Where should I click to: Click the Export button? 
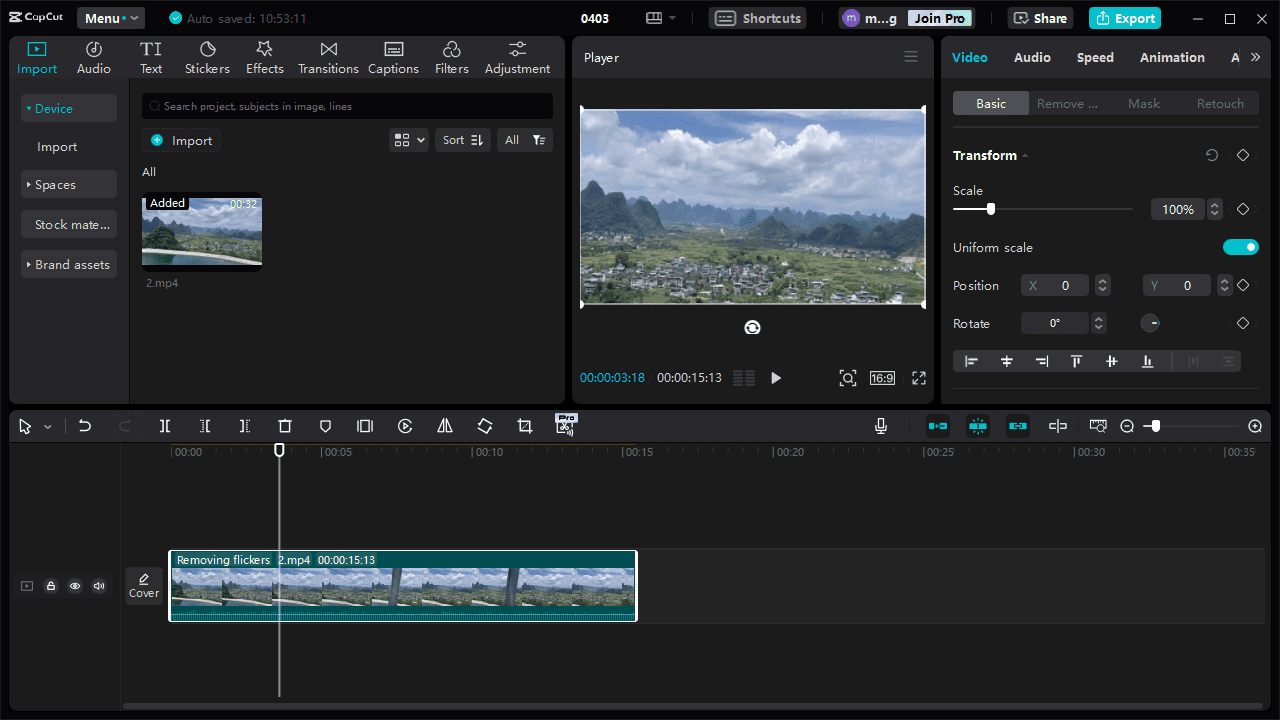pos(1127,18)
